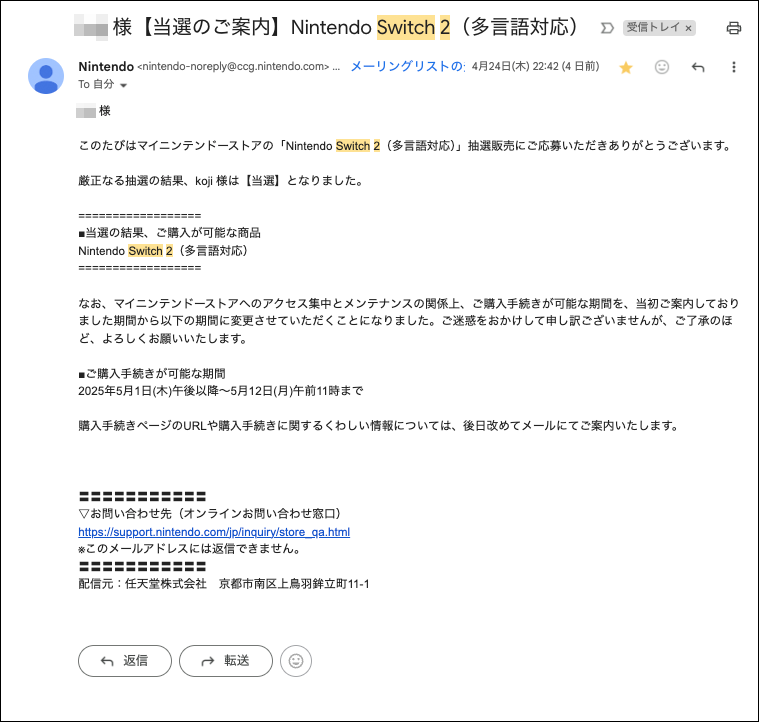Viewport: 759px width, 722px height.
Task: Click the メーリングリストの unsubscribe link
Action: pyautogui.click(x=407, y=66)
